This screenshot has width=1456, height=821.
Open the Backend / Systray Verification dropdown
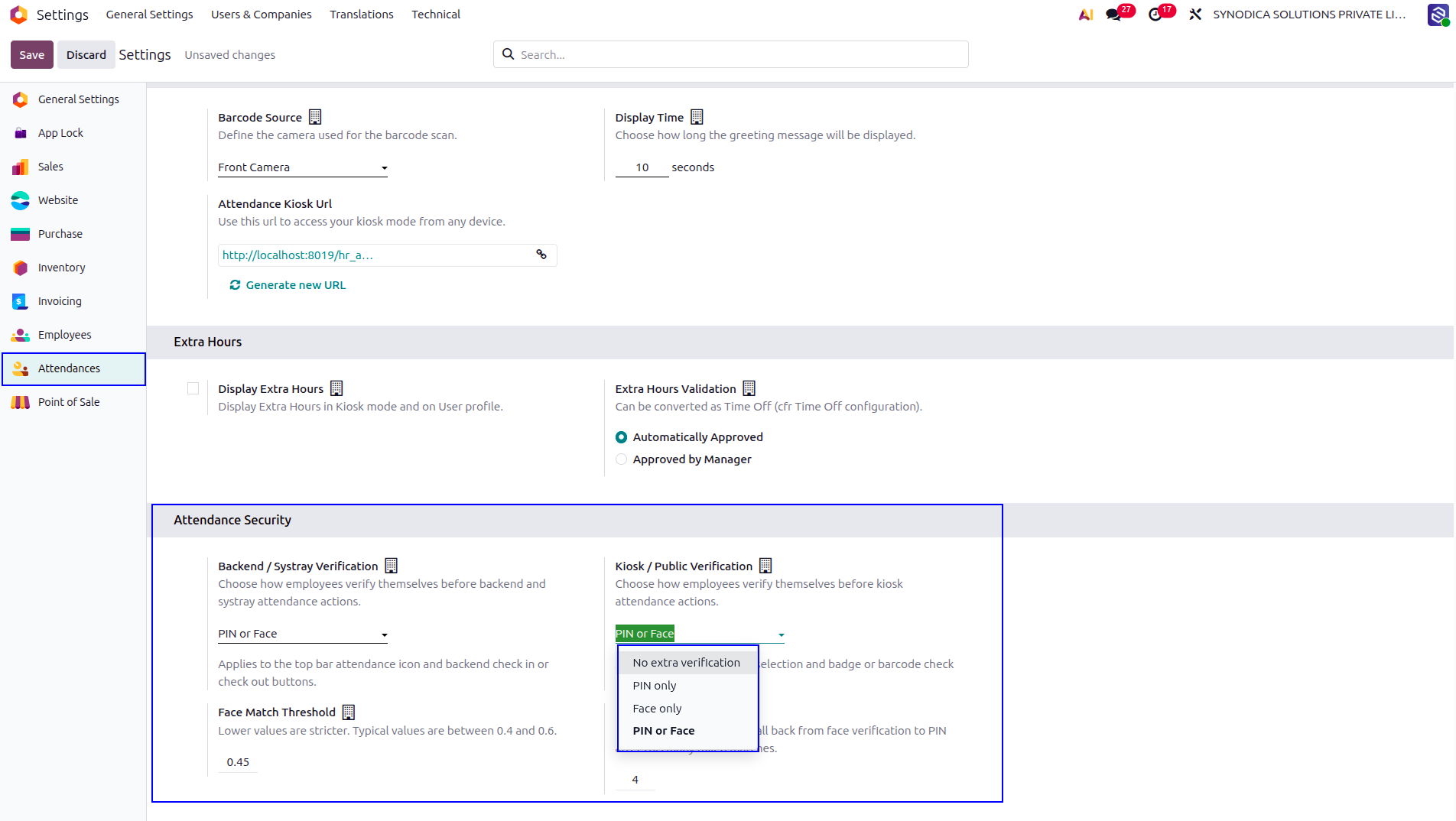pyautogui.click(x=303, y=634)
